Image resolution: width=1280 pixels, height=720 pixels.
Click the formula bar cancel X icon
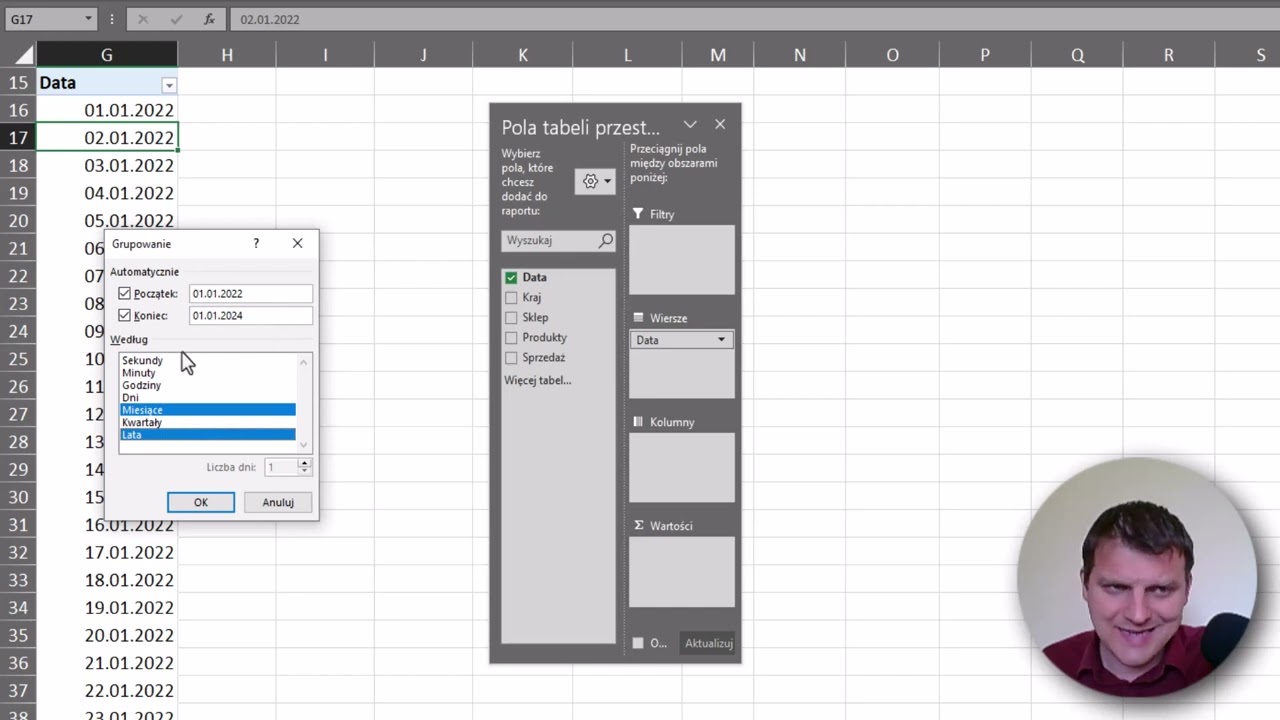click(142, 19)
